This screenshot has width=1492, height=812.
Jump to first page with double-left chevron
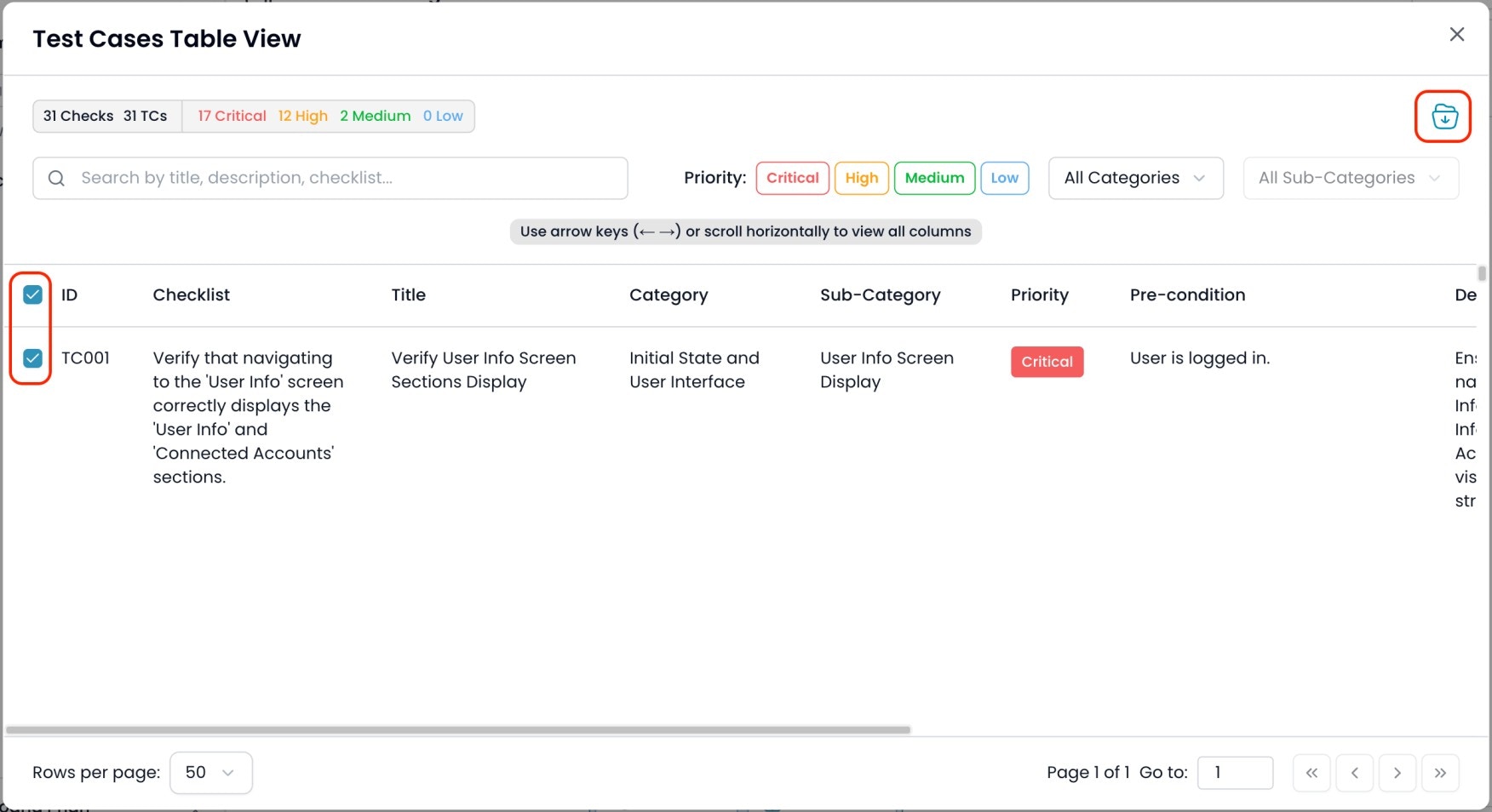tap(1311, 773)
